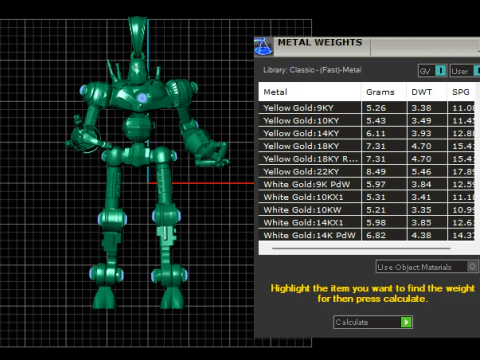Toggle the User library switch
Image resolution: width=480 pixels, height=360 pixels.
(x=477, y=71)
